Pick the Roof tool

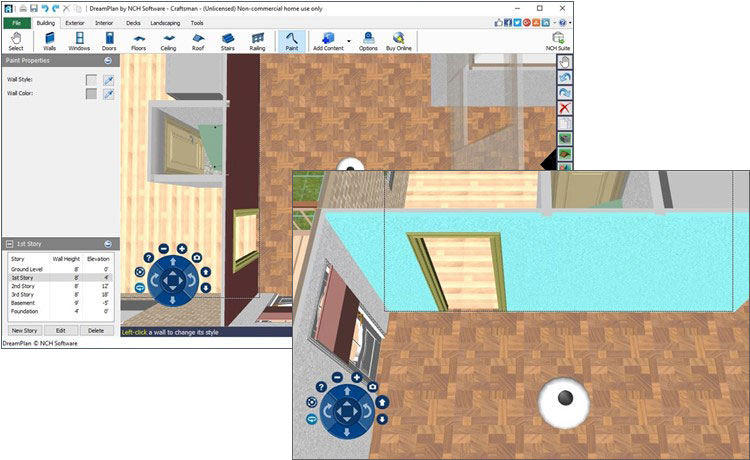click(x=198, y=40)
